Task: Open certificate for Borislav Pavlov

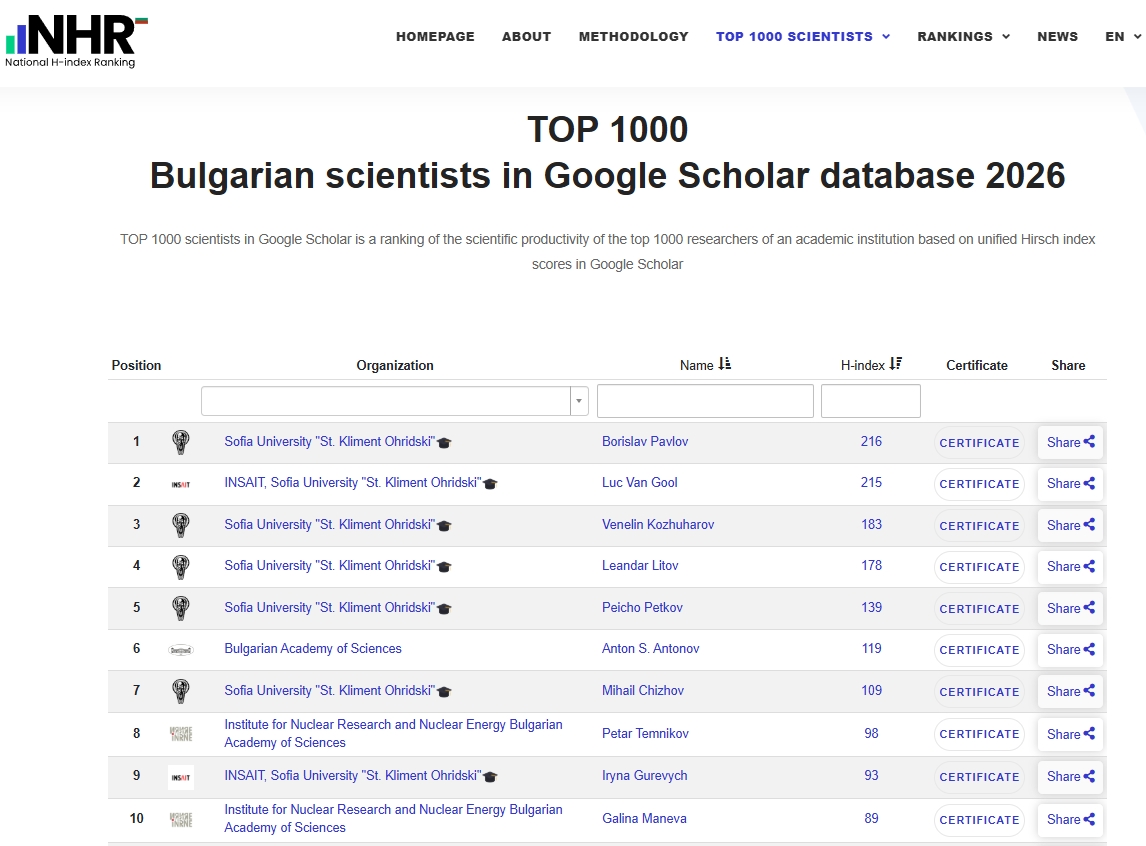Action: click(979, 443)
